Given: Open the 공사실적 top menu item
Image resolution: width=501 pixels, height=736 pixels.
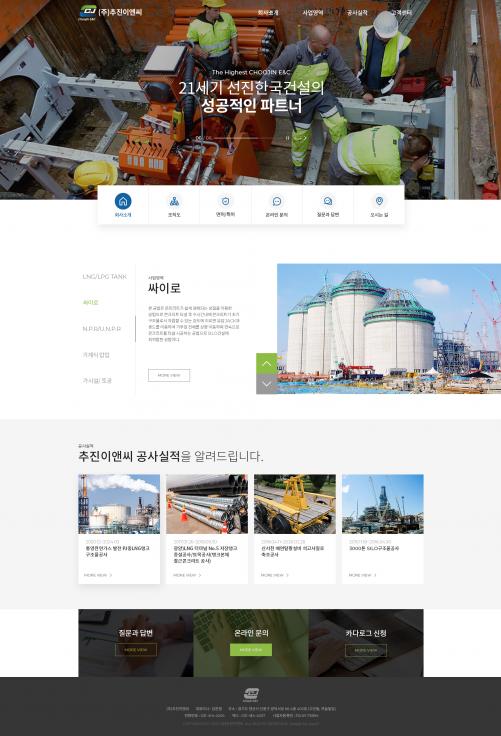Looking at the screenshot, I should click(357, 13).
